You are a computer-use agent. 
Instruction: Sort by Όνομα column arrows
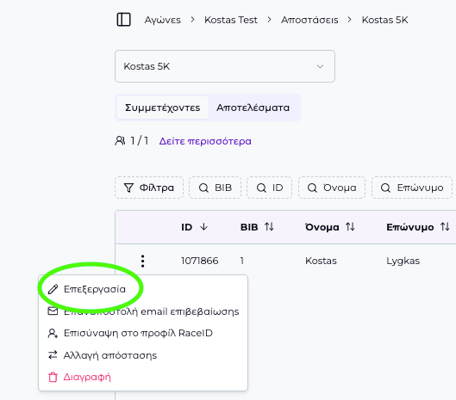point(350,227)
